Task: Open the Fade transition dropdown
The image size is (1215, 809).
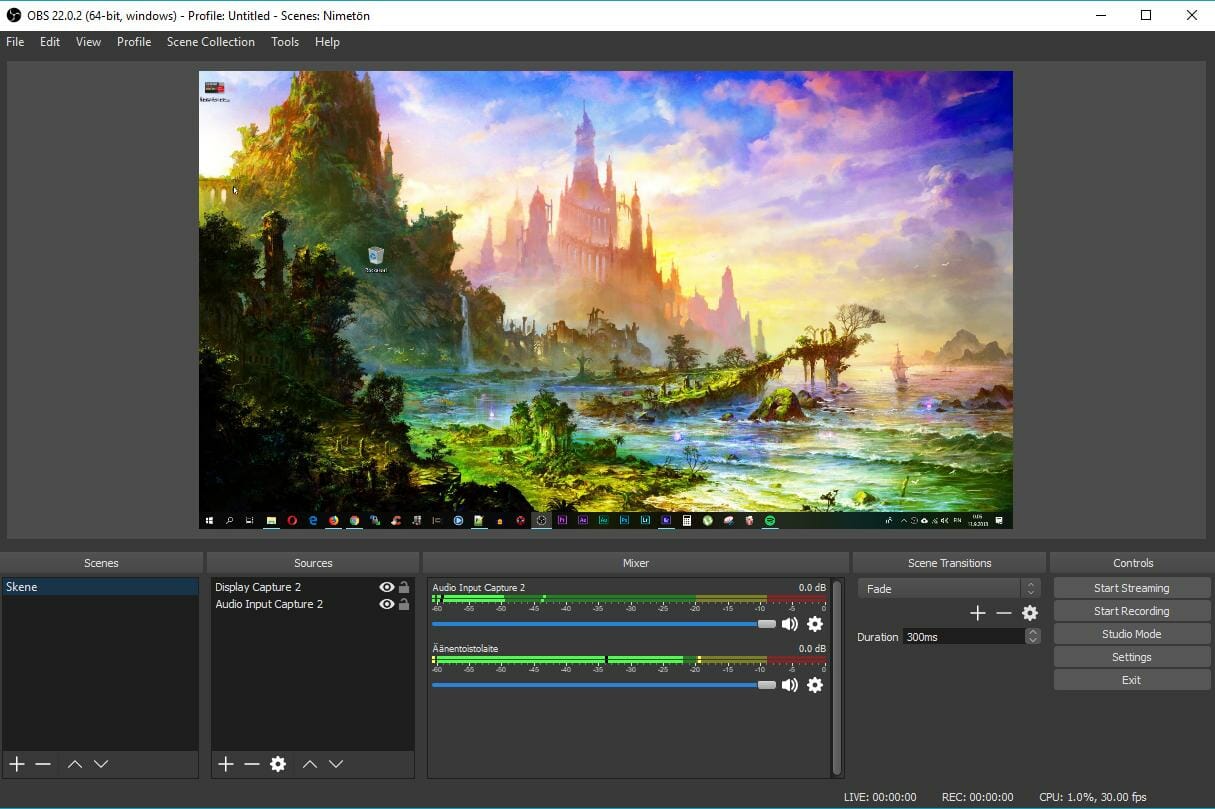Action: point(945,588)
